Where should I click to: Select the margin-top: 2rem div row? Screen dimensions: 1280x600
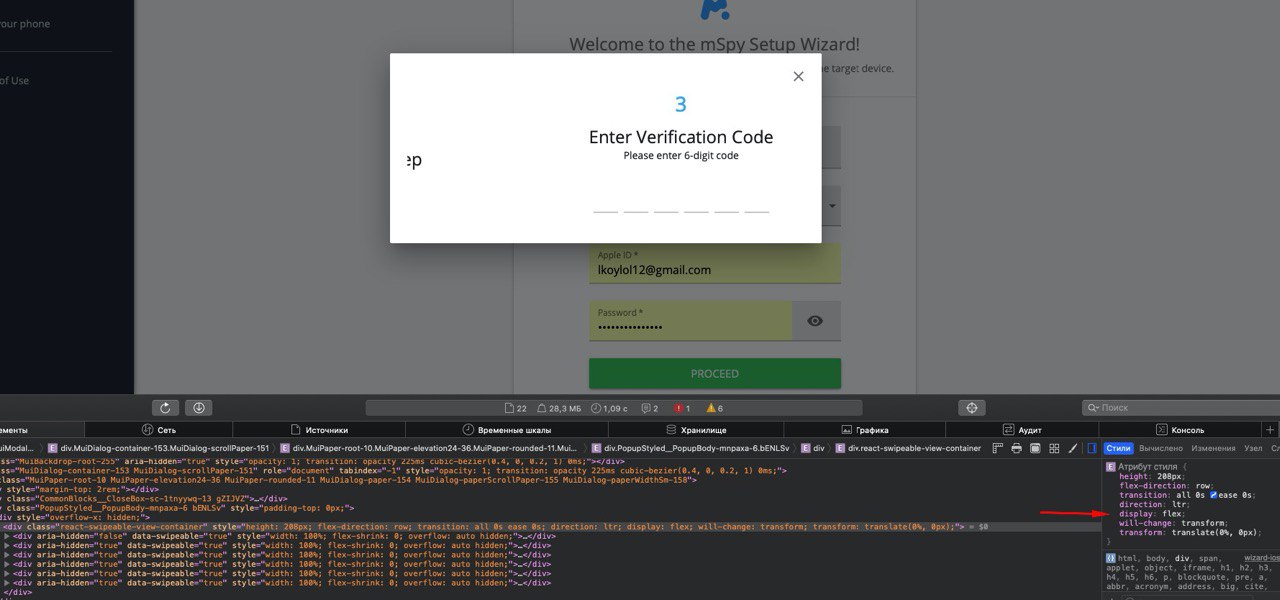click(x=80, y=489)
